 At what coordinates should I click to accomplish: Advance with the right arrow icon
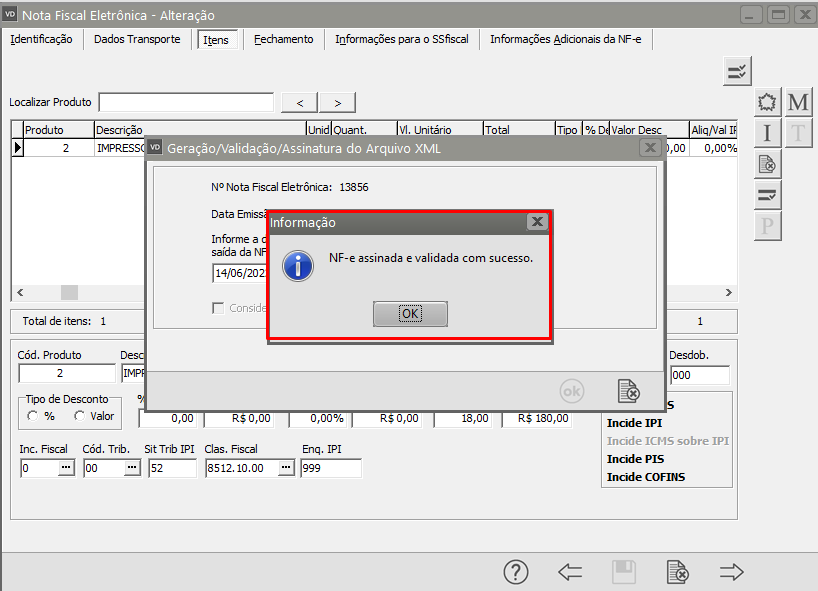point(731,572)
